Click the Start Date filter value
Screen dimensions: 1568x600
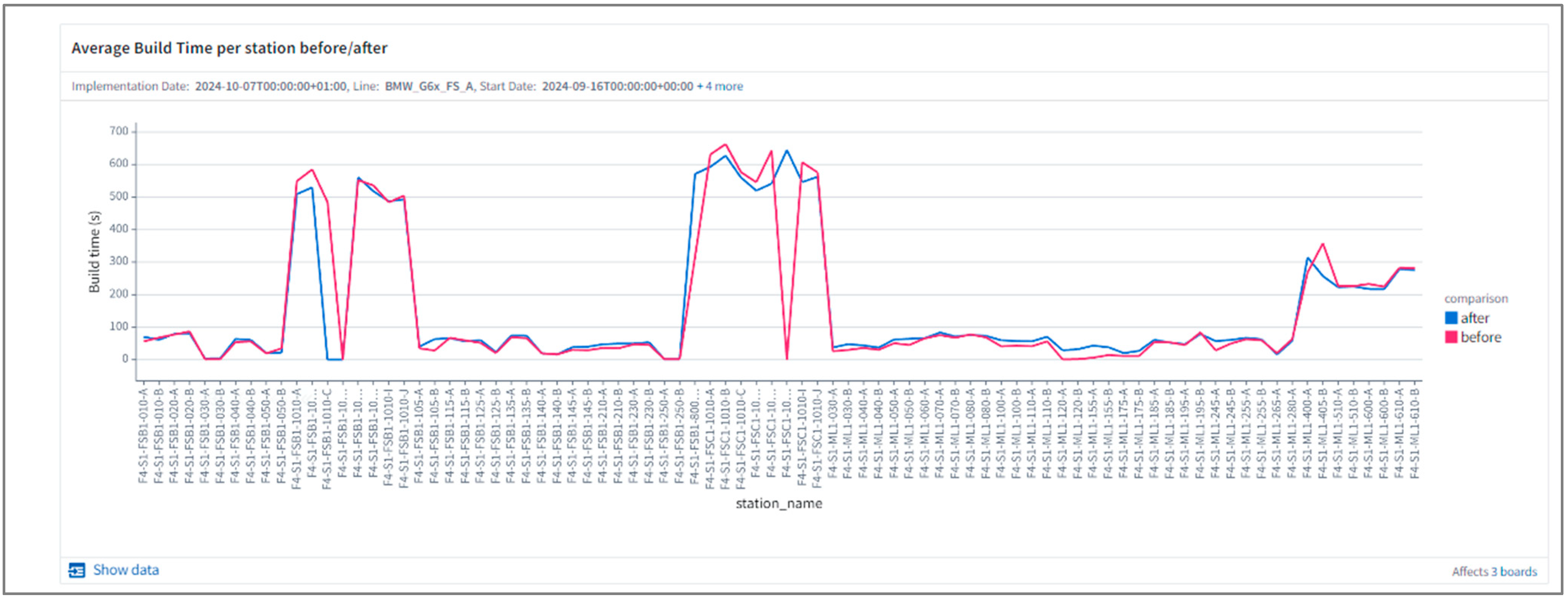point(617,86)
